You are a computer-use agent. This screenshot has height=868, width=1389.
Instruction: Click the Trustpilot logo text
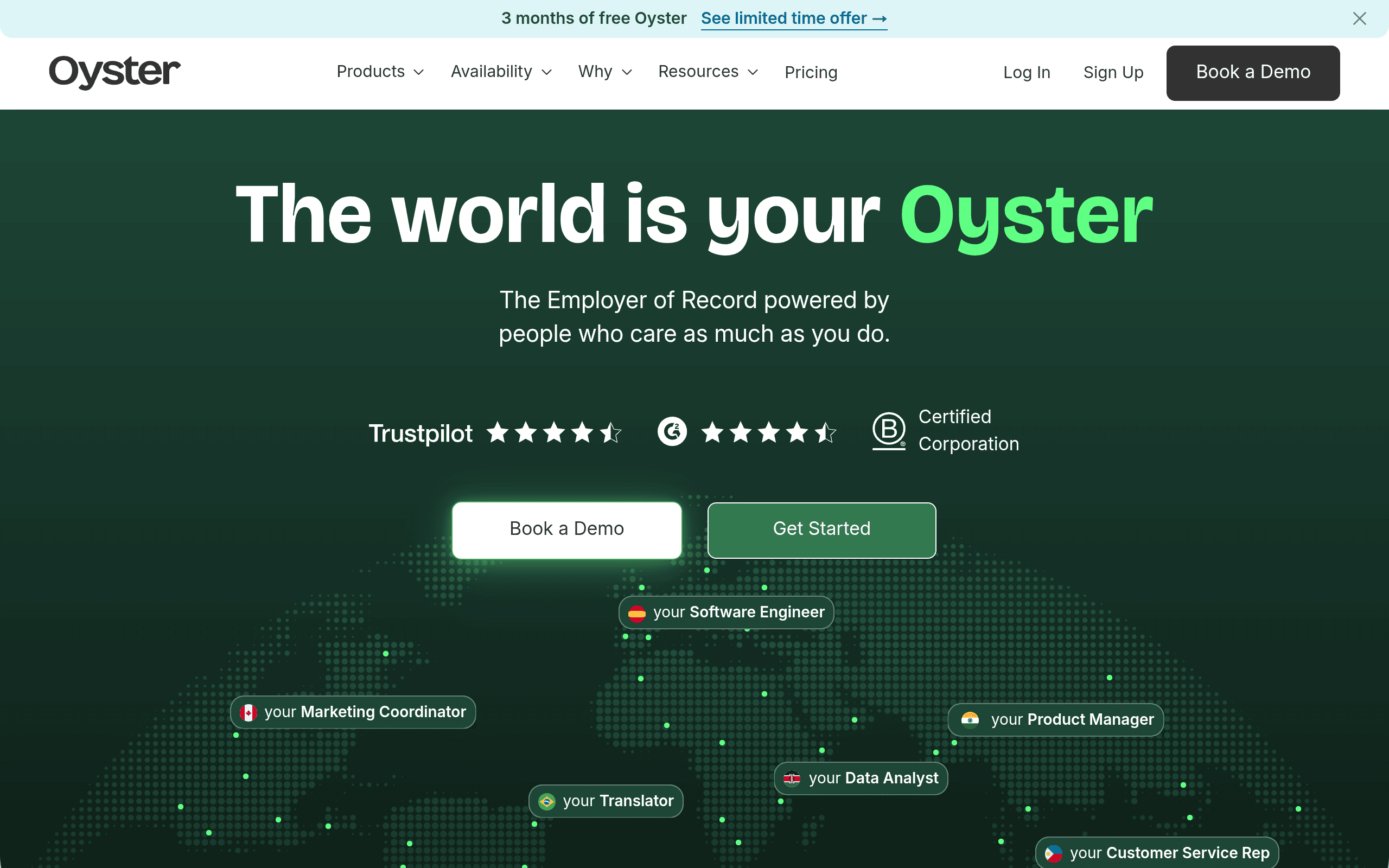(x=420, y=433)
